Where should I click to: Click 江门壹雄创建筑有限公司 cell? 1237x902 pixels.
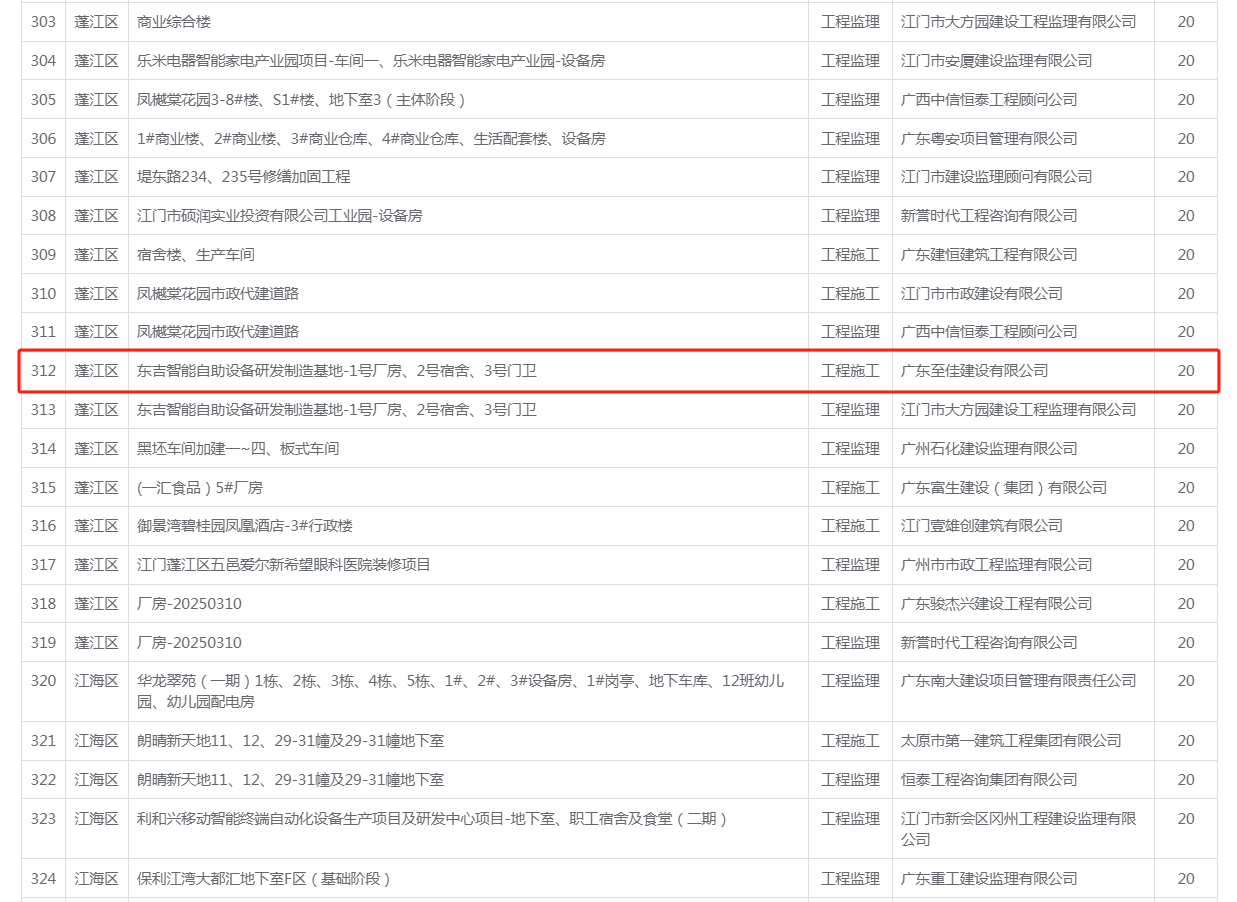tap(982, 526)
